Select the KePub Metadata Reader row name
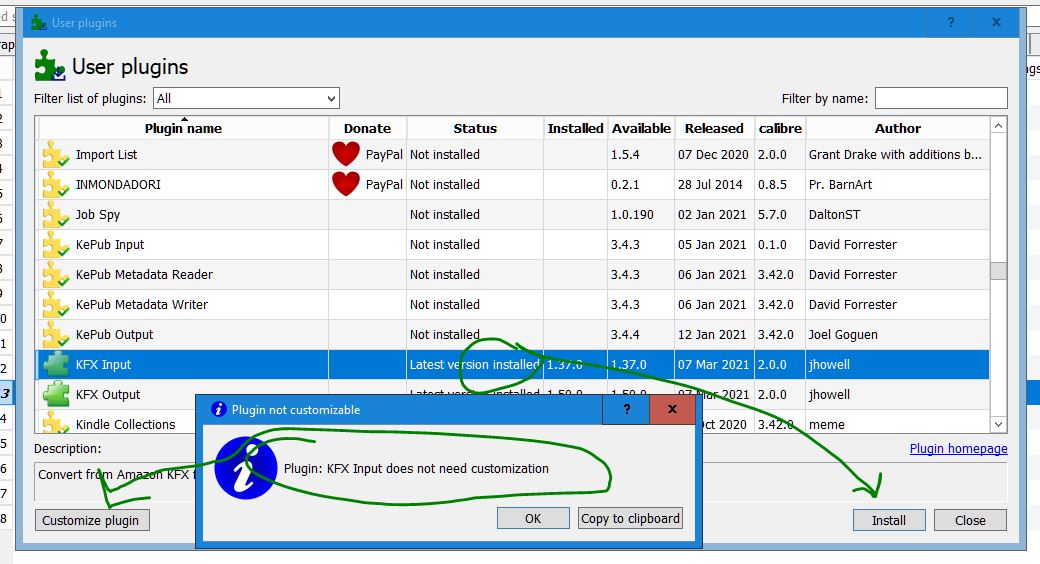1040x564 pixels. point(144,274)
